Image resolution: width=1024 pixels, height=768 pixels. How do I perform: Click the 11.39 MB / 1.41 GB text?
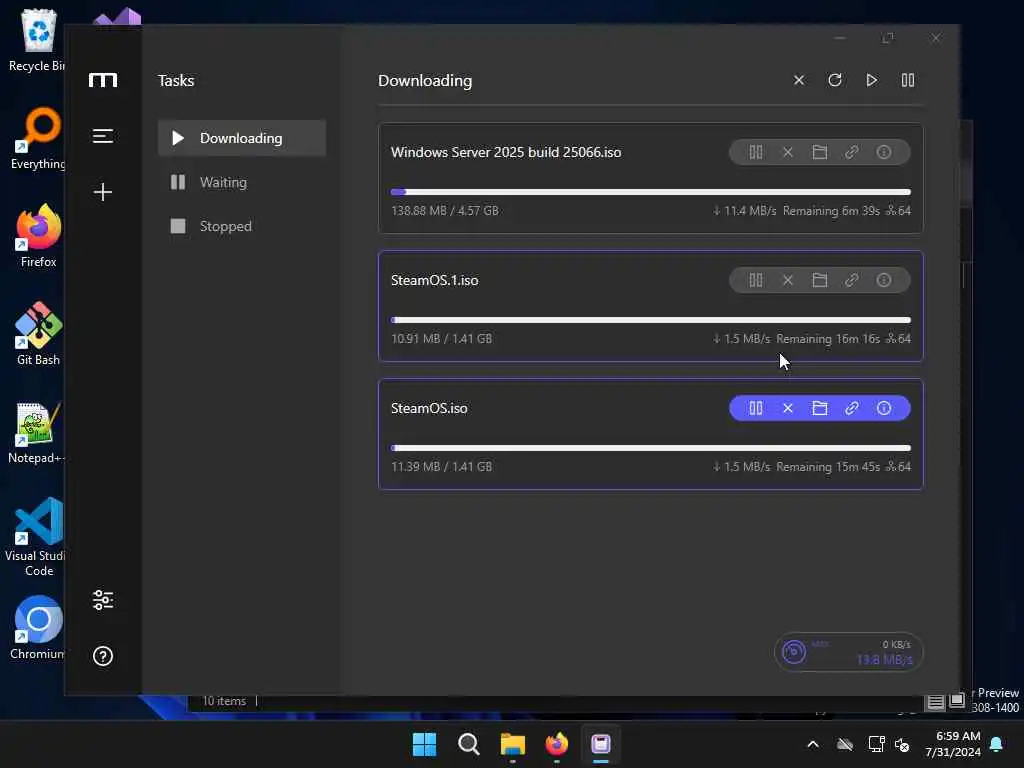tap(441, 467)
